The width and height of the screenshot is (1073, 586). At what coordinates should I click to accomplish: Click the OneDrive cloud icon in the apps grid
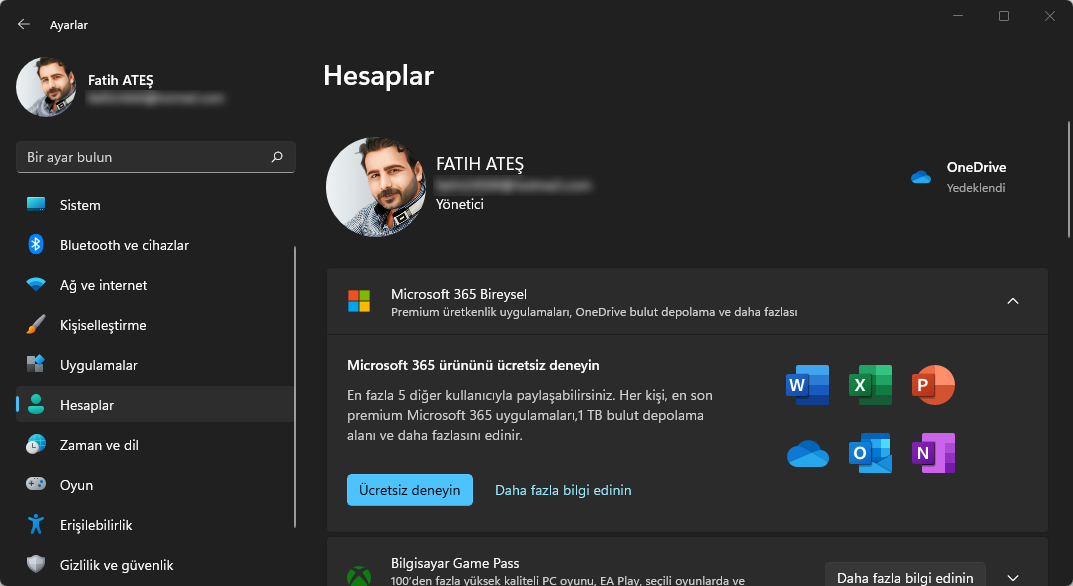coord(807,453)
